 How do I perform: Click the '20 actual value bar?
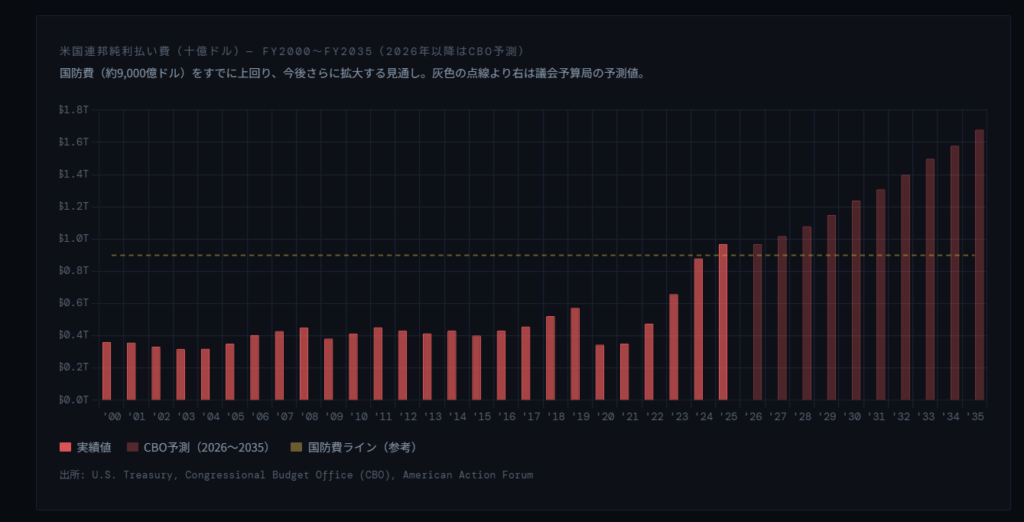(x=600, y=372)
